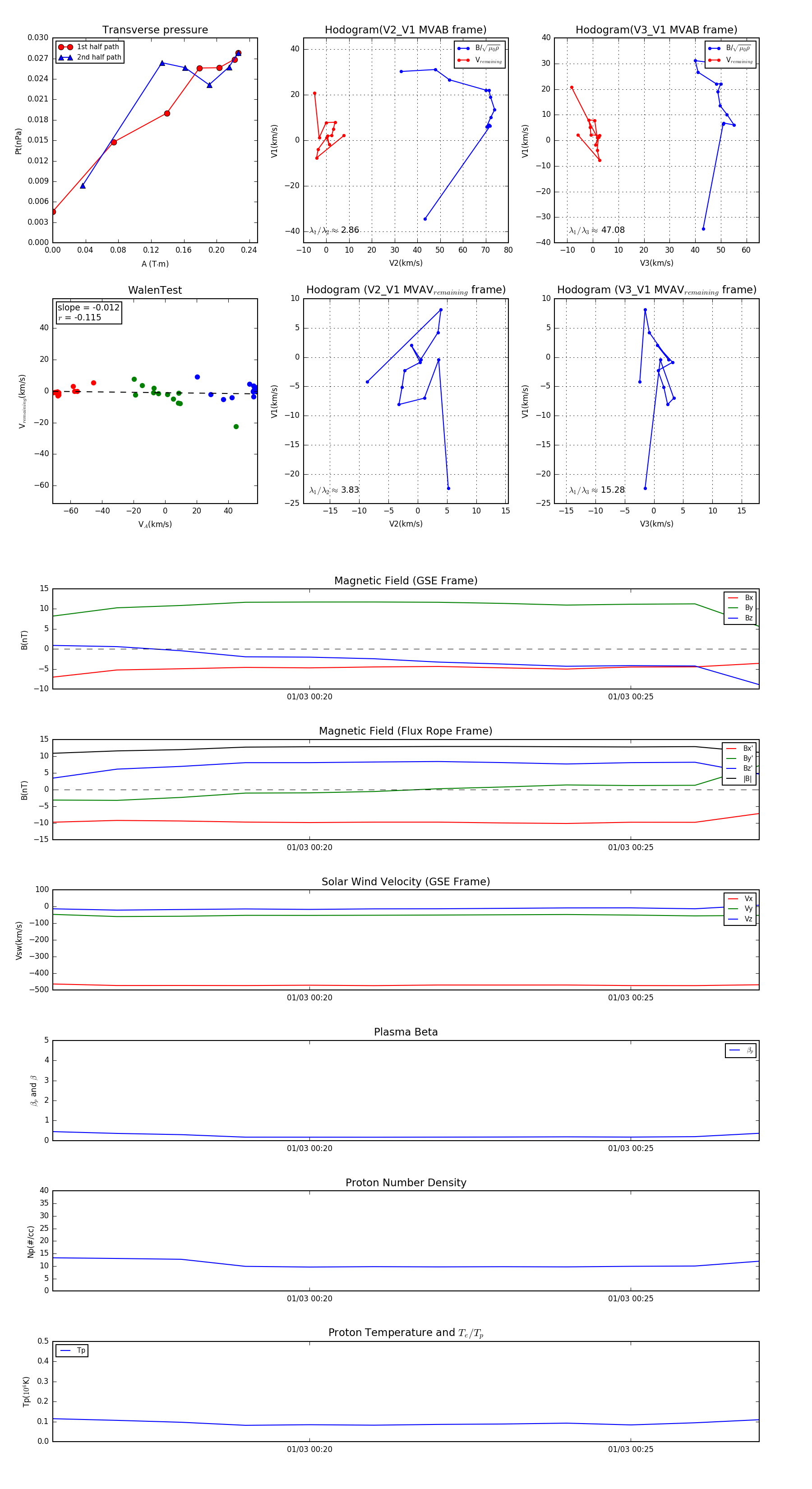Click '01/03 00:20' tick under GSE magnetic field plot

click(x=310, y=697)
